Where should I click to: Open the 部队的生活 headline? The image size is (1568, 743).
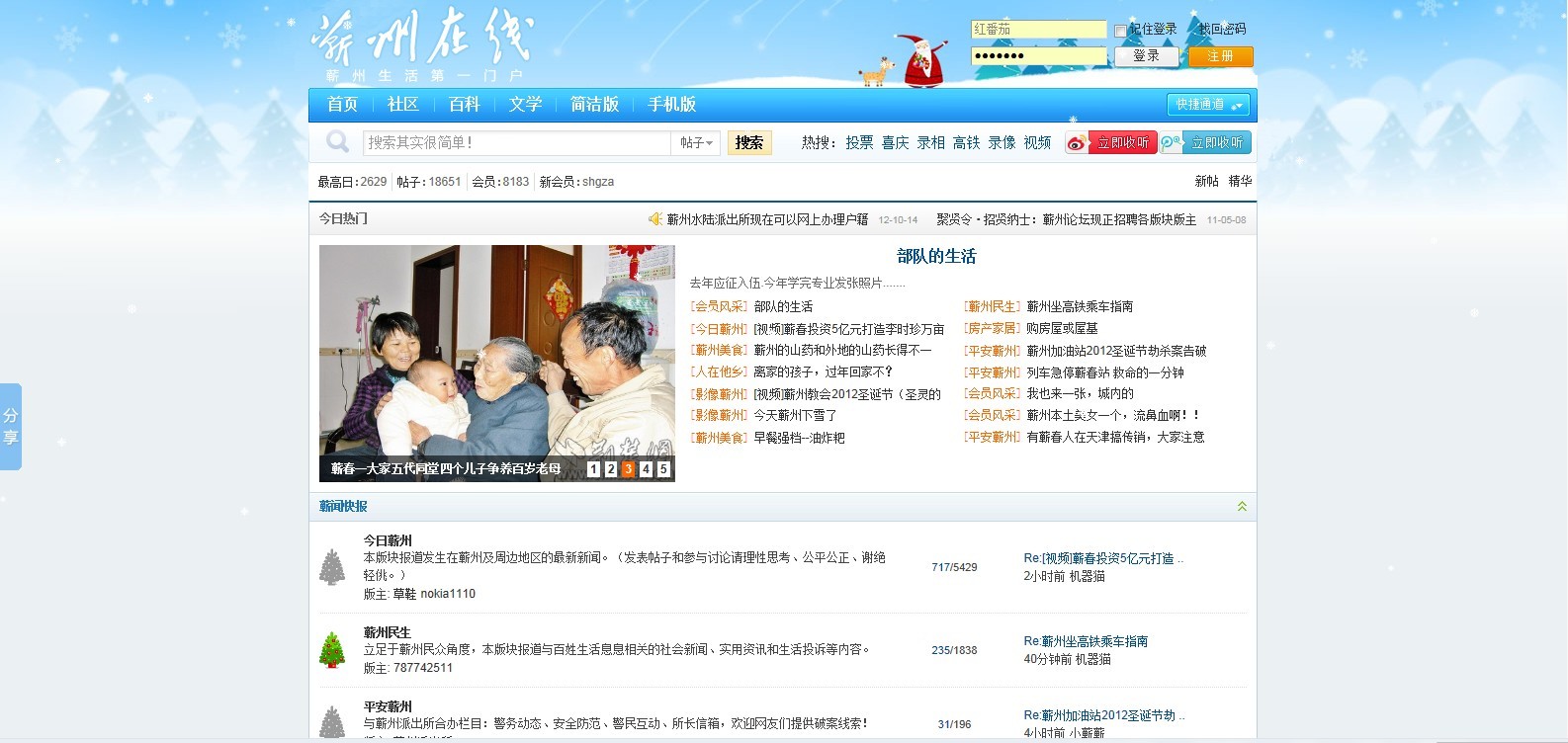(936, 257)
